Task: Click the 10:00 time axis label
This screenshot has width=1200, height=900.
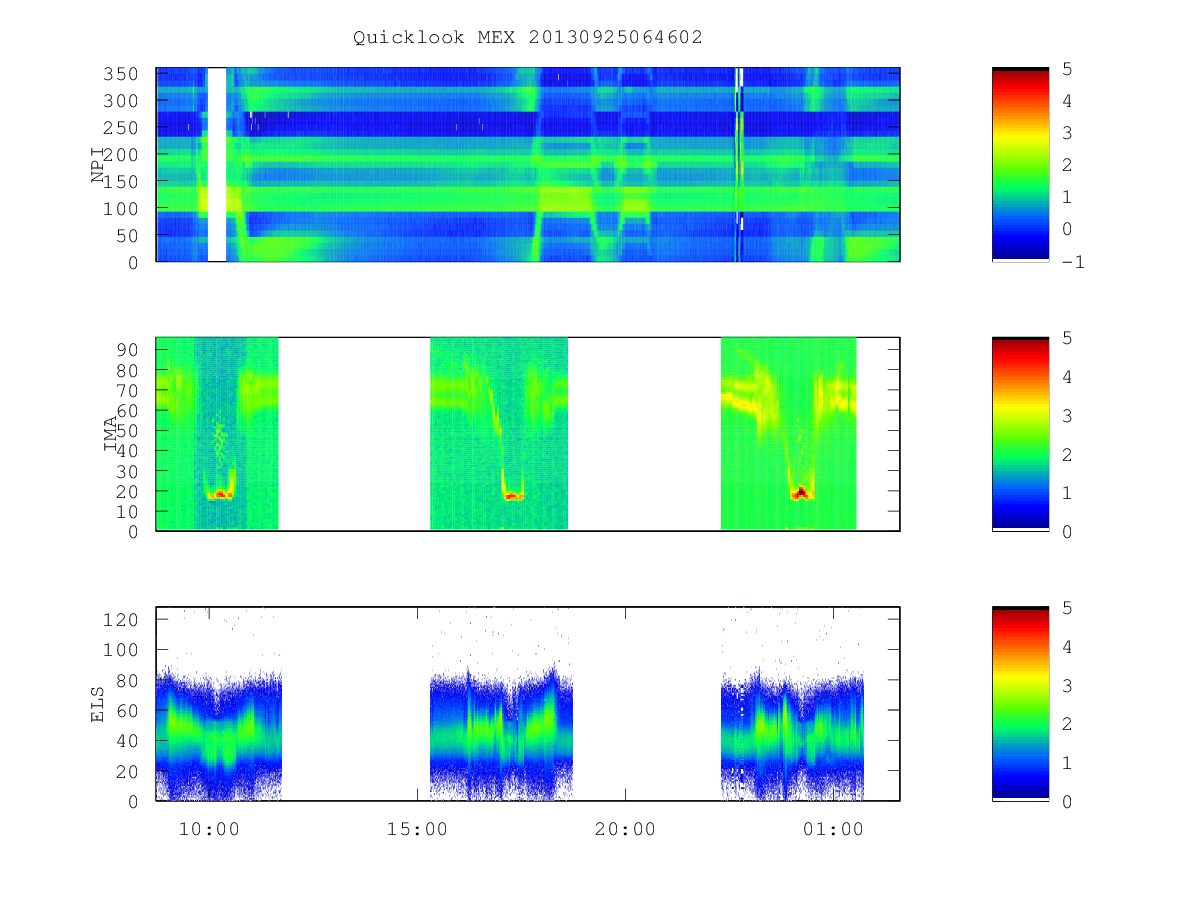Action: coord(208,829)
